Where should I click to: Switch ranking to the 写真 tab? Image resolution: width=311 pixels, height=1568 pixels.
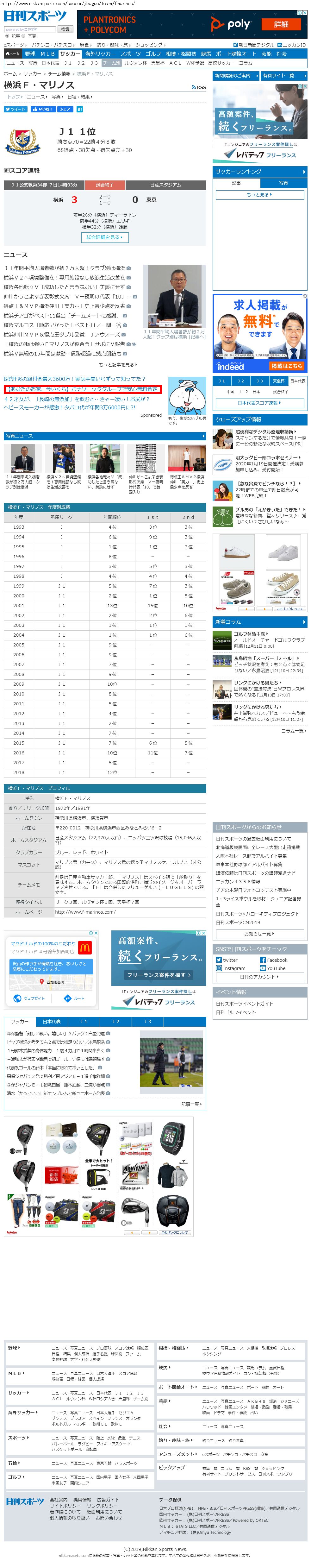(x=283, y=183)
